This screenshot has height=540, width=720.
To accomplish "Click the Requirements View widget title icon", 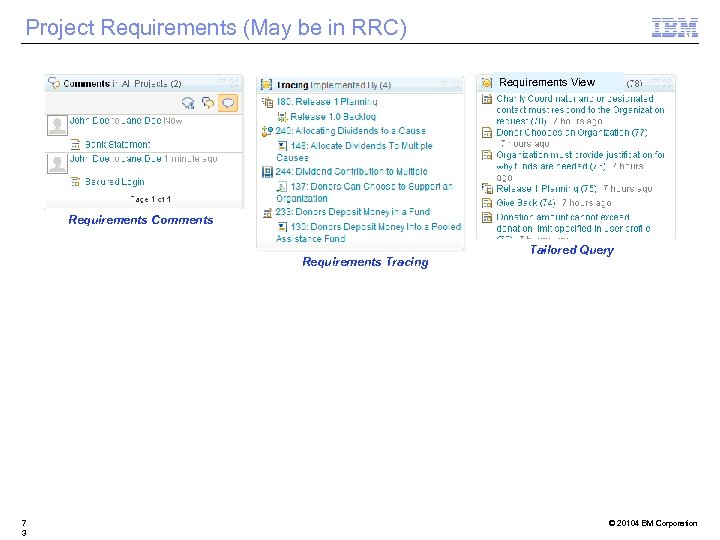I will click(486, 83).
